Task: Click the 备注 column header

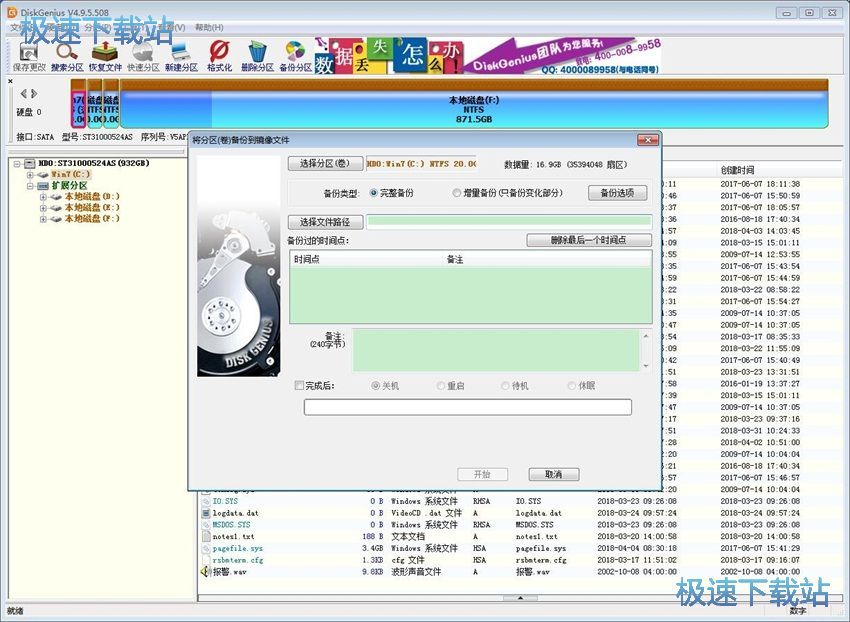Action: [x=548, y=260]
